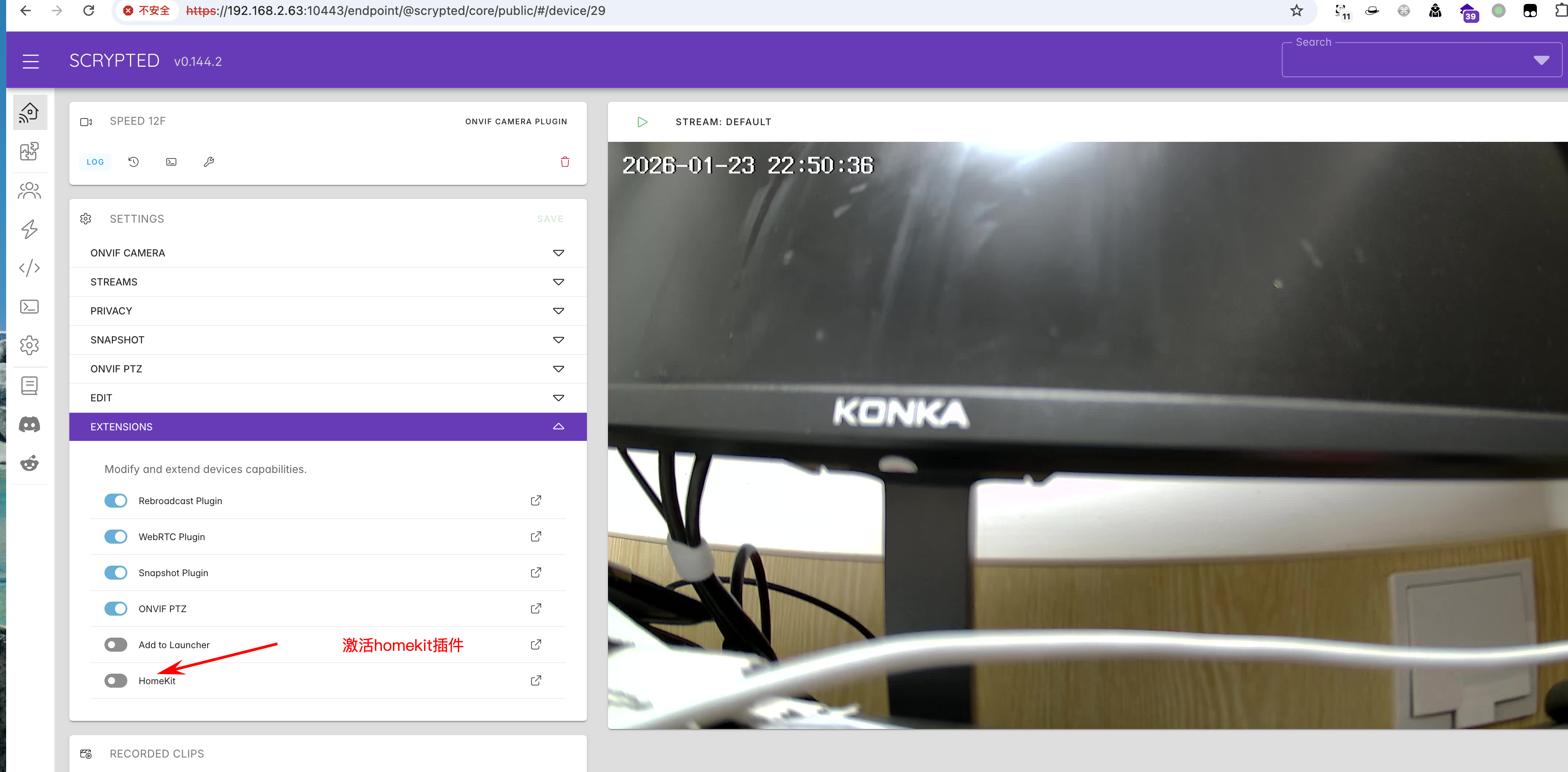The width and height of the screenshot is (1568, 772).
Task: Open the Plugins icon in sidebar
Action: (x=29, y=151)
